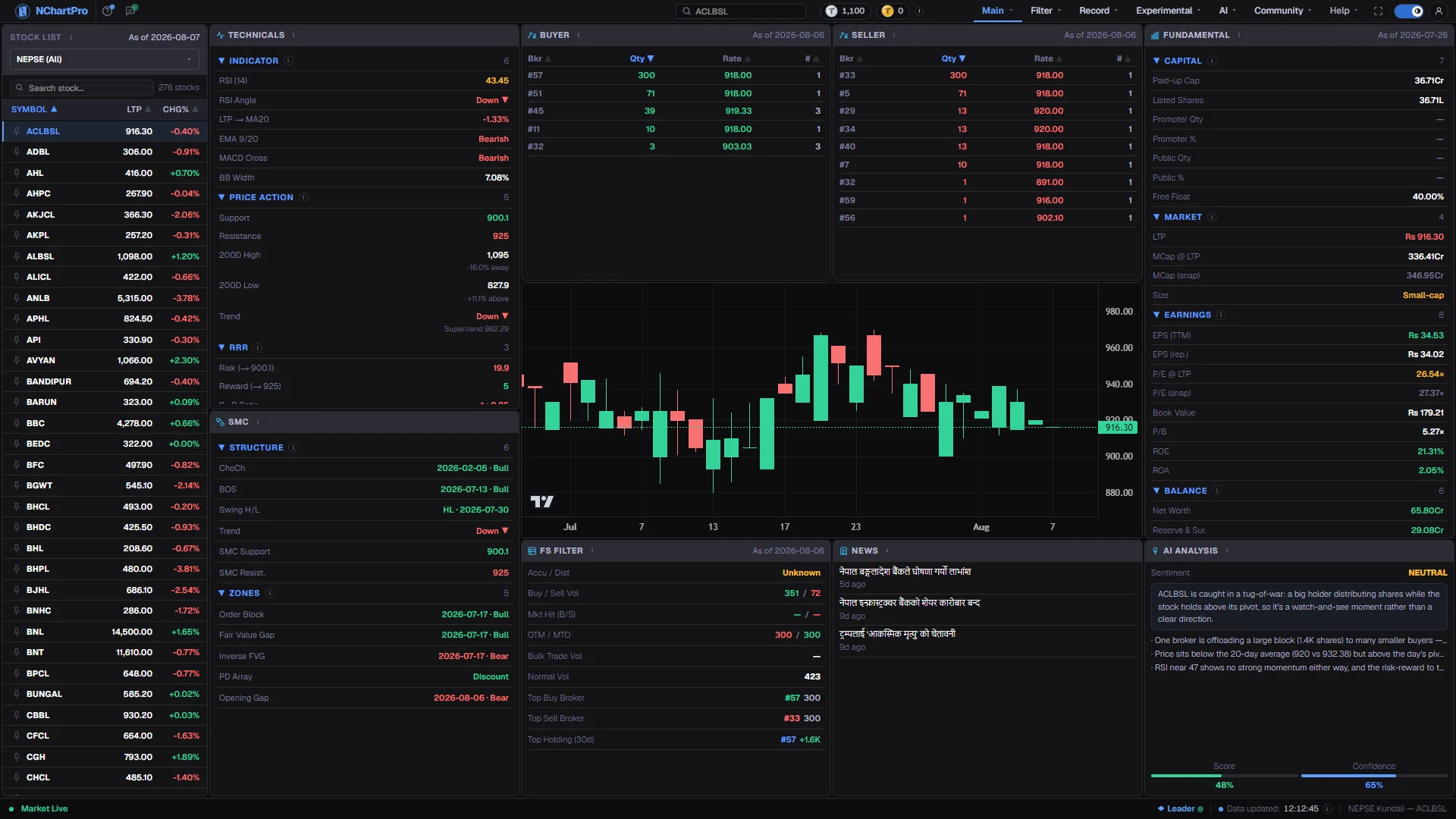Pin the ADBL row in the stock list

tap(16, 152)
